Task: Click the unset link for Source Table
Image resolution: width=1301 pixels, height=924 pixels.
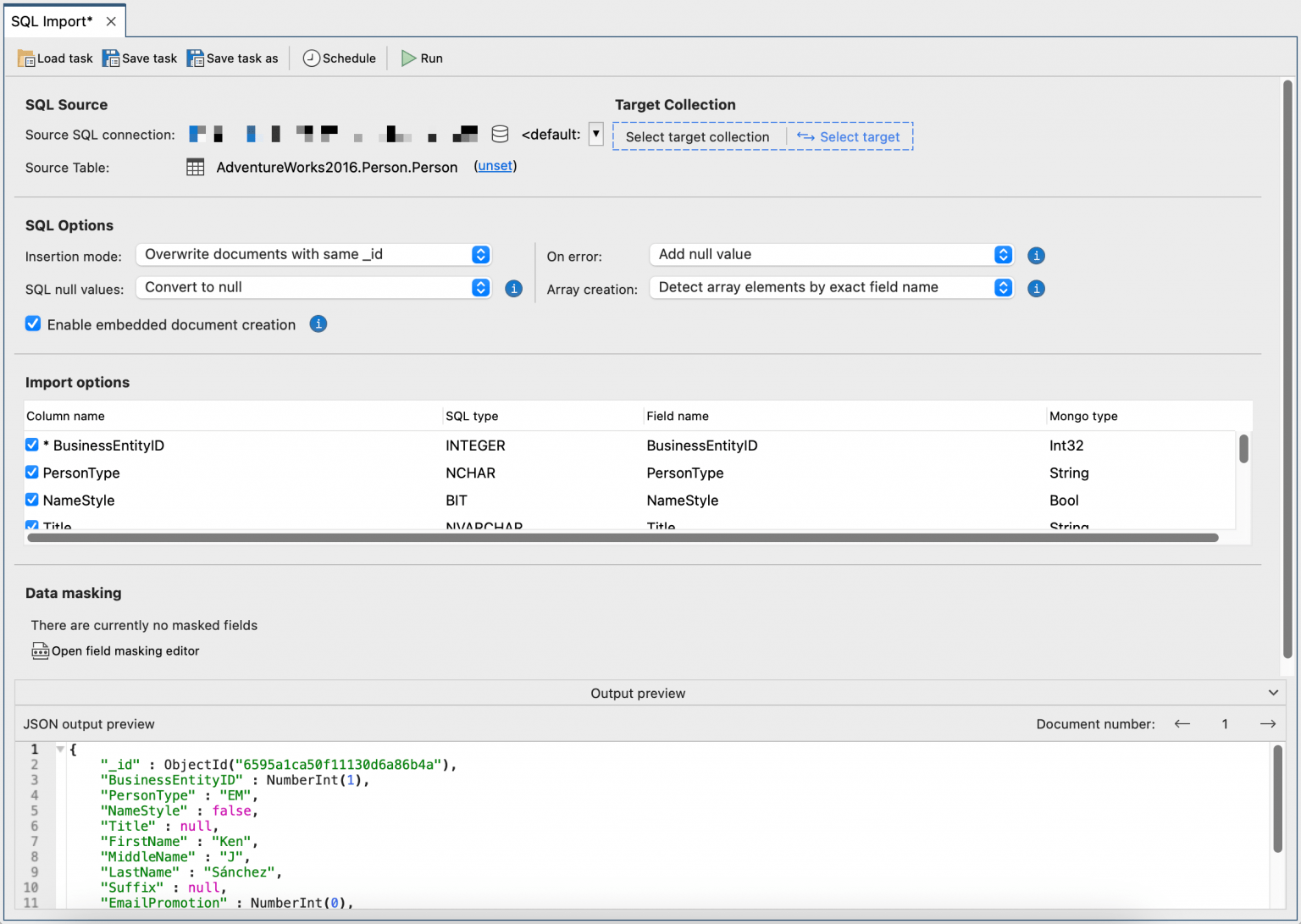Action: pyautogui.click(x=495, y=166)
